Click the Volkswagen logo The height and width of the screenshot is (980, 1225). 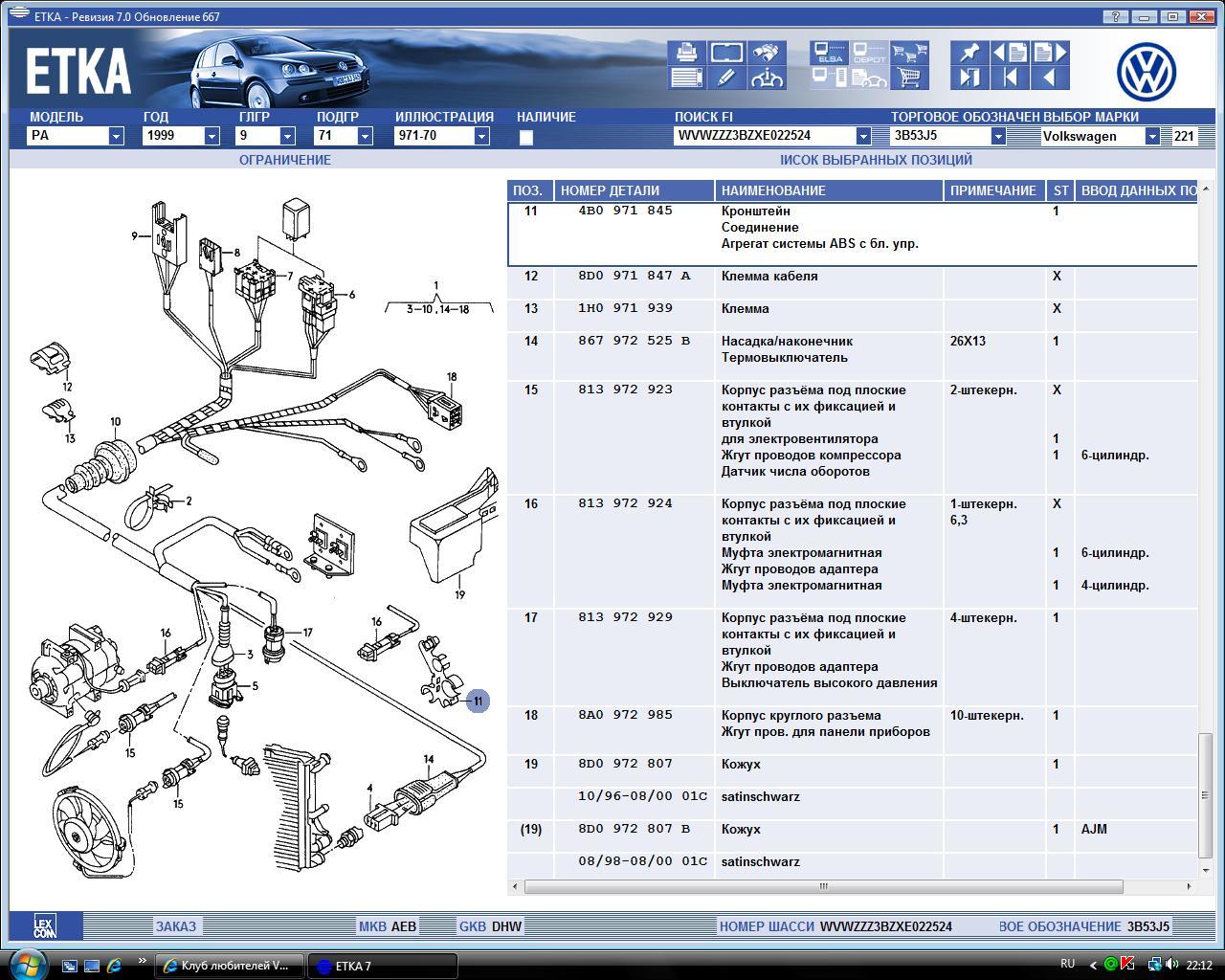tap(1147, 72)
